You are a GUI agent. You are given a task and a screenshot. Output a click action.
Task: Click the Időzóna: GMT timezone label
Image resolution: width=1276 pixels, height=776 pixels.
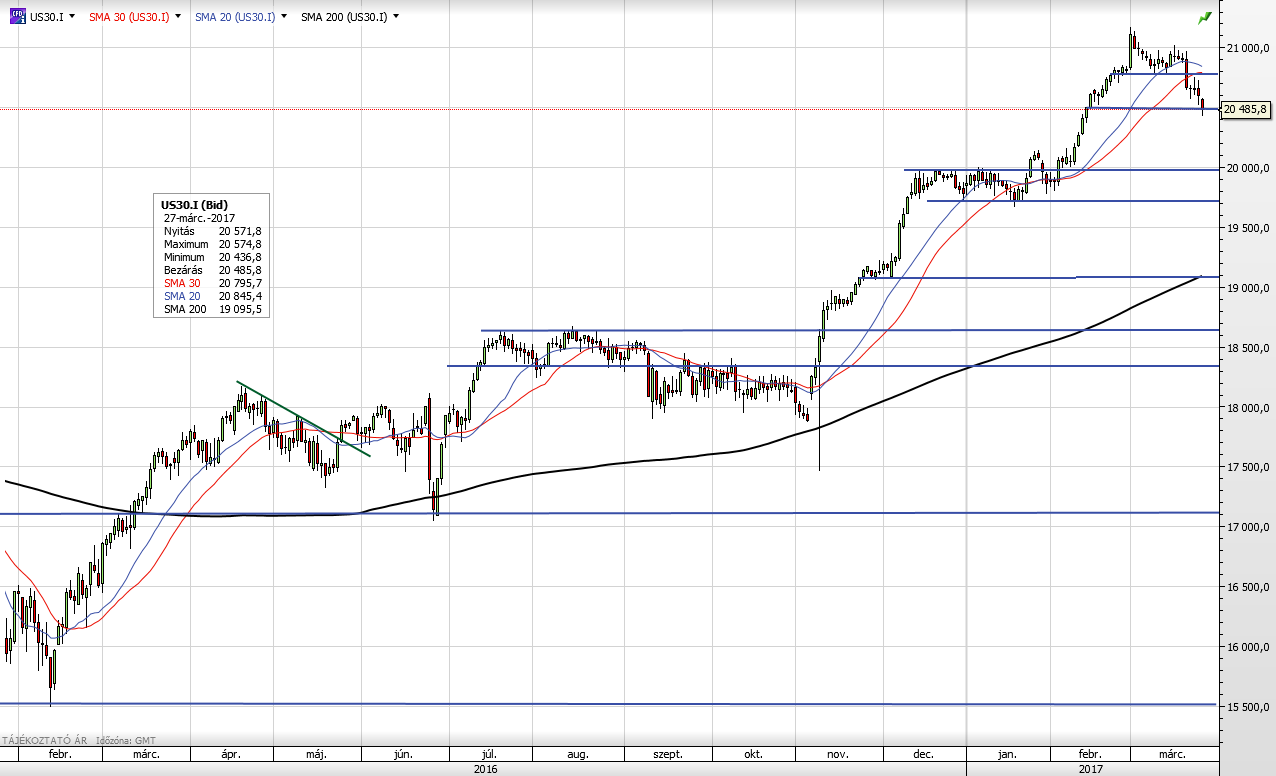point(127,741)
